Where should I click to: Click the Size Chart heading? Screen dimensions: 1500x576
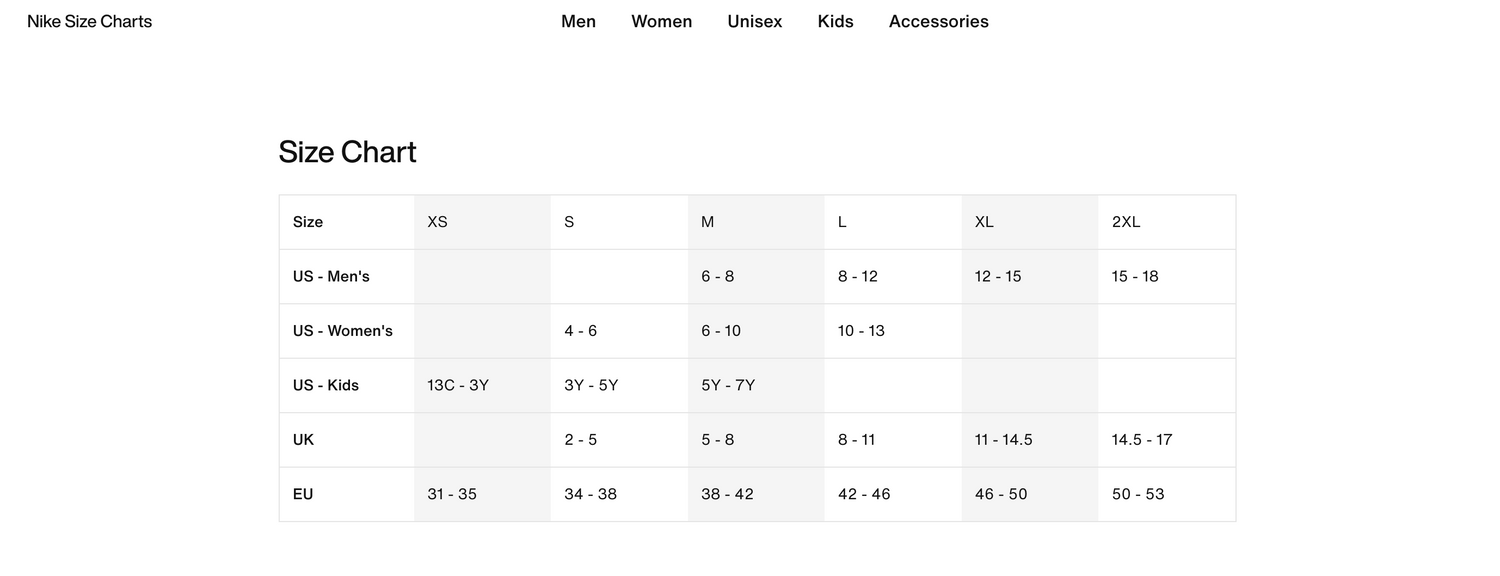click(x=347, y=152)
